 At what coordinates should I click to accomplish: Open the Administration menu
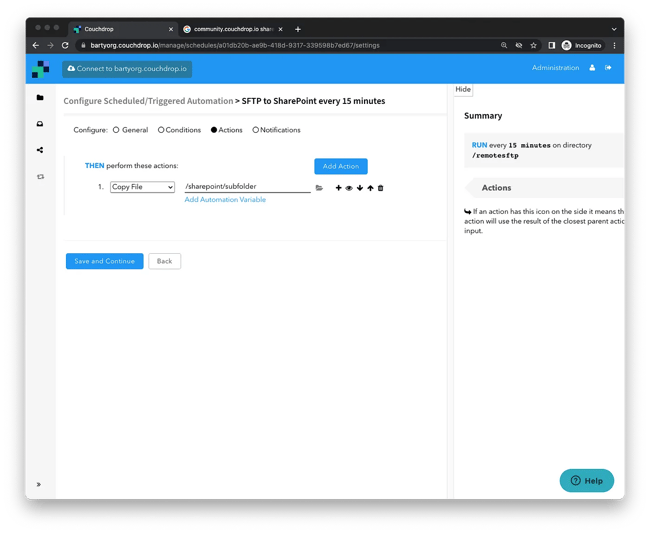[555, 68]
